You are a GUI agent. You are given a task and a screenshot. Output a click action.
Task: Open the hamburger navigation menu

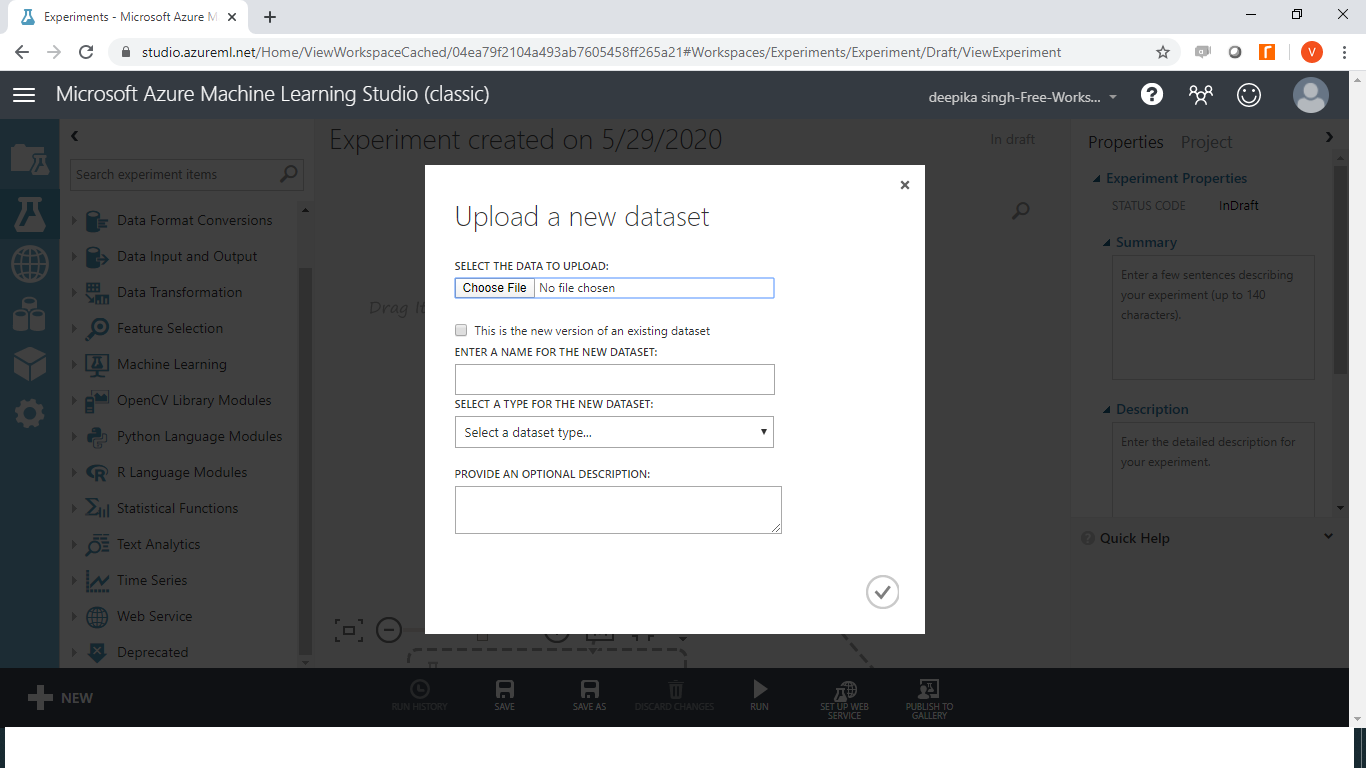(24, 95)
